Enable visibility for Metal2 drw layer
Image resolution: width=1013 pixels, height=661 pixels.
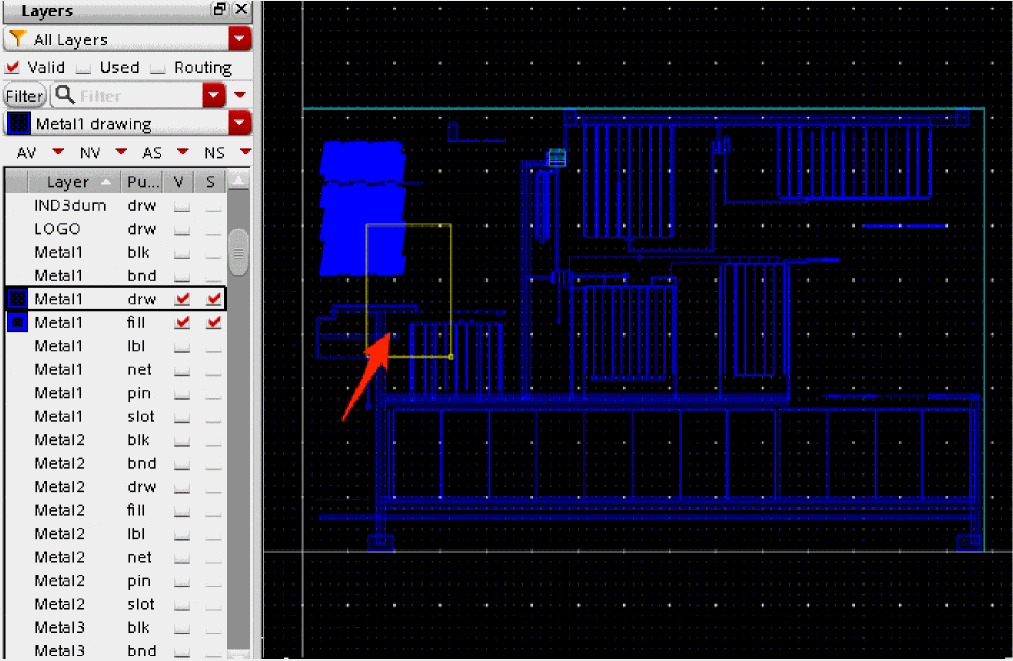[182, 487]
